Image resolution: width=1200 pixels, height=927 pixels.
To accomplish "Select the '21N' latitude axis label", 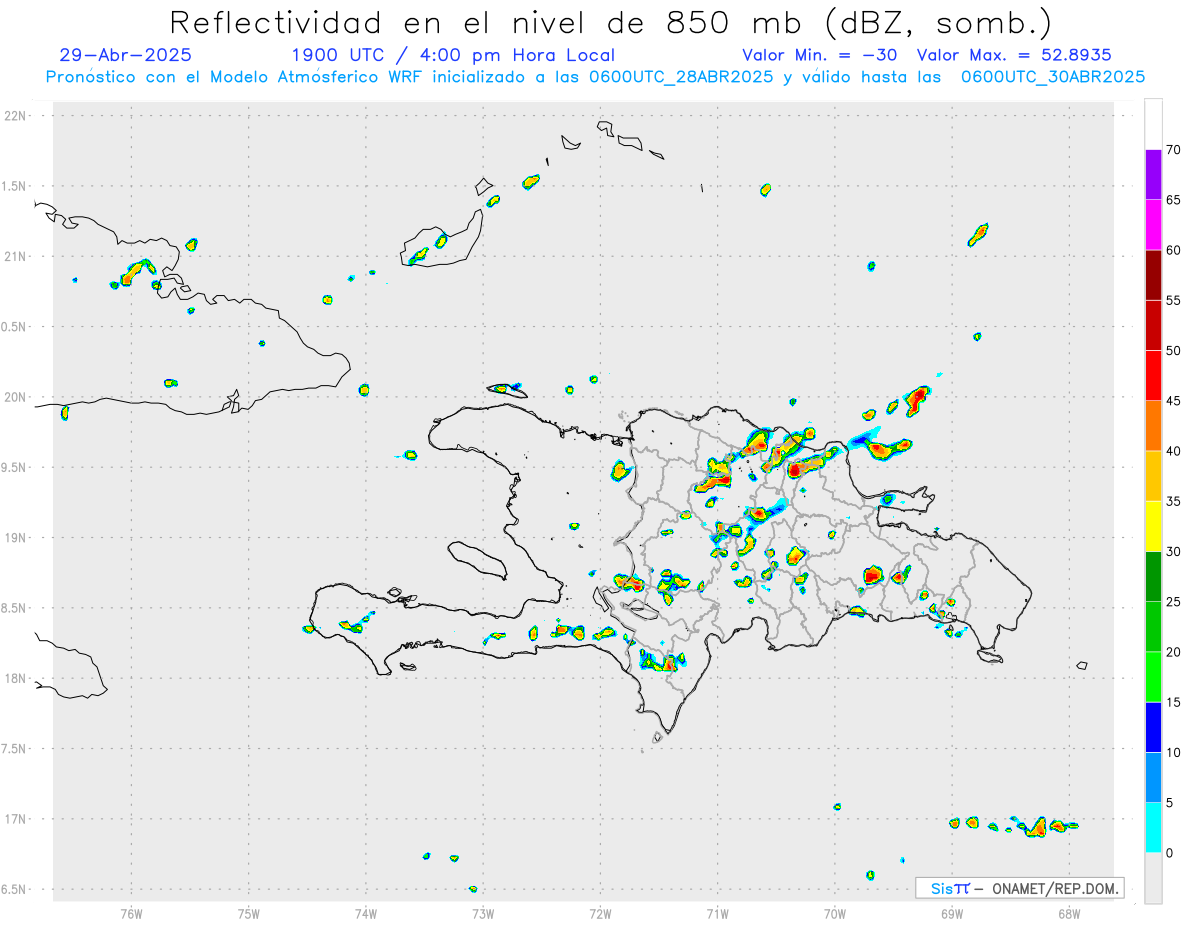I will click(17, 256).
